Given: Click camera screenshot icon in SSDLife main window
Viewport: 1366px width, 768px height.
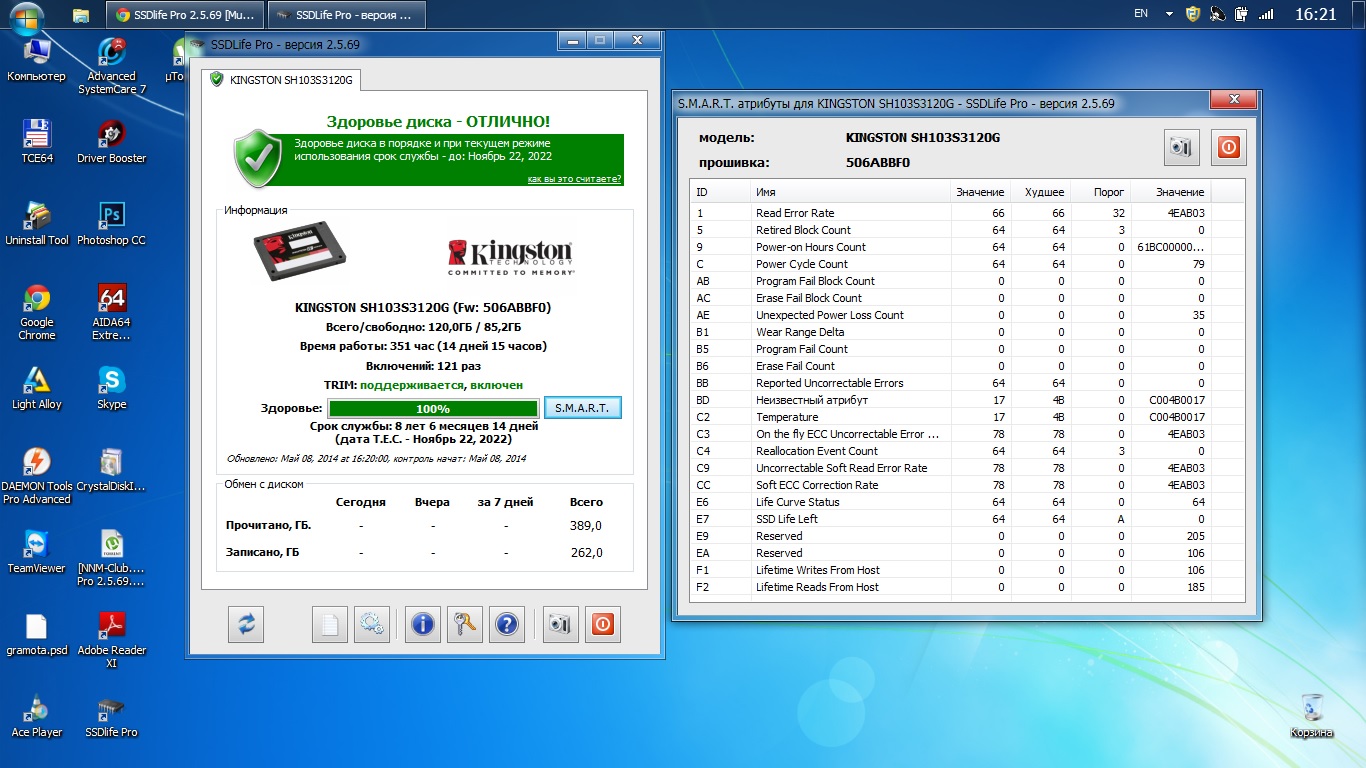Looking at the screenshot, I should (560, 625).
